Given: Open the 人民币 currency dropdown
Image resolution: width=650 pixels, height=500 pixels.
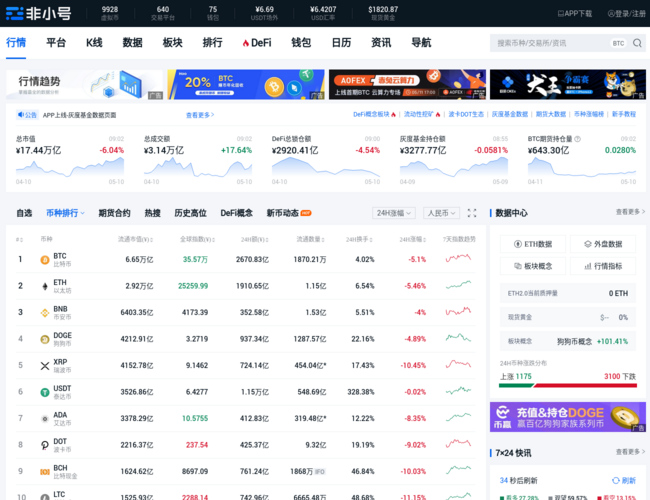Looking at the screenshot, I should point(440,213).
